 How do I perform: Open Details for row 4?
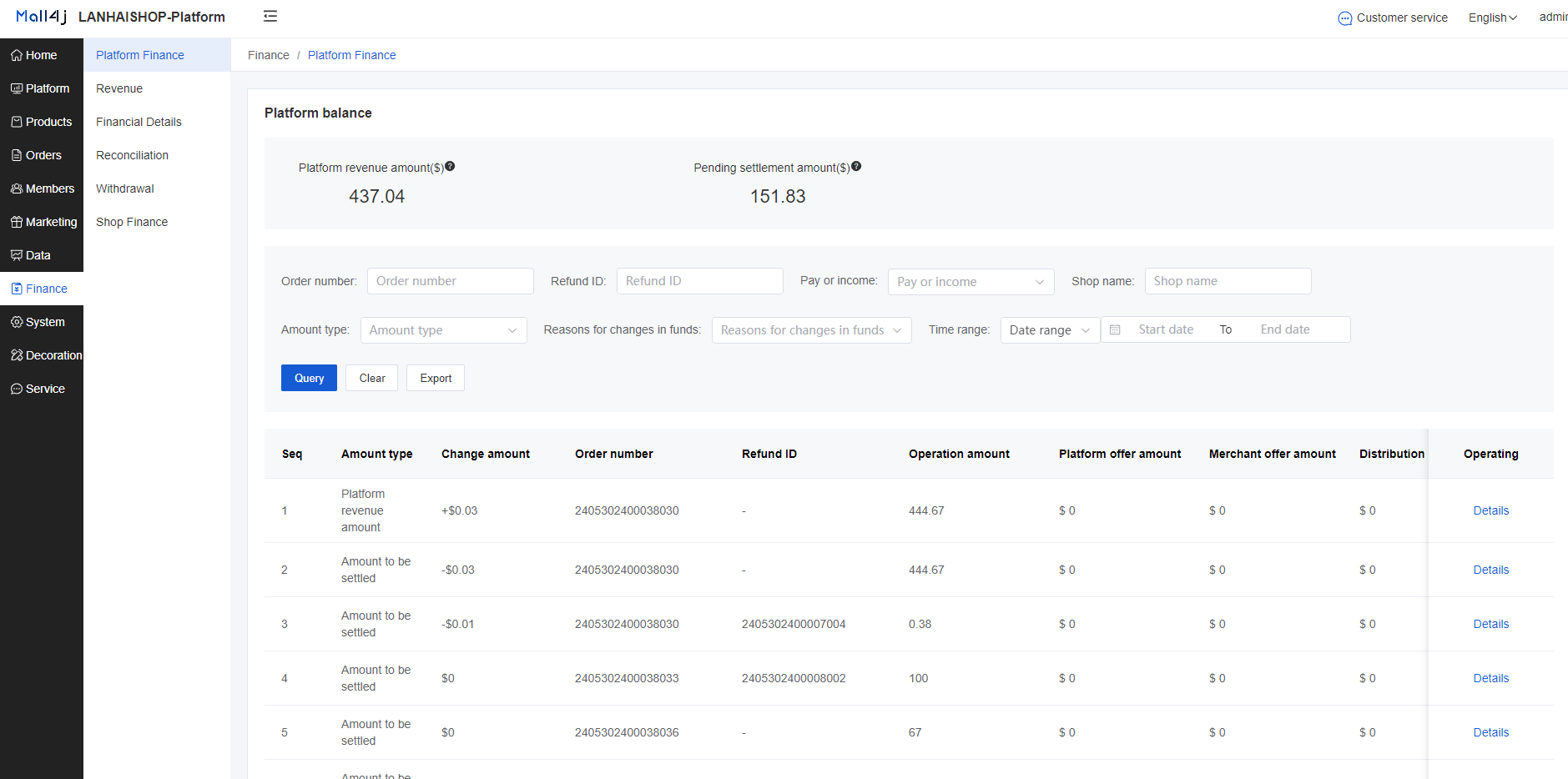[x=1491, y=678]
